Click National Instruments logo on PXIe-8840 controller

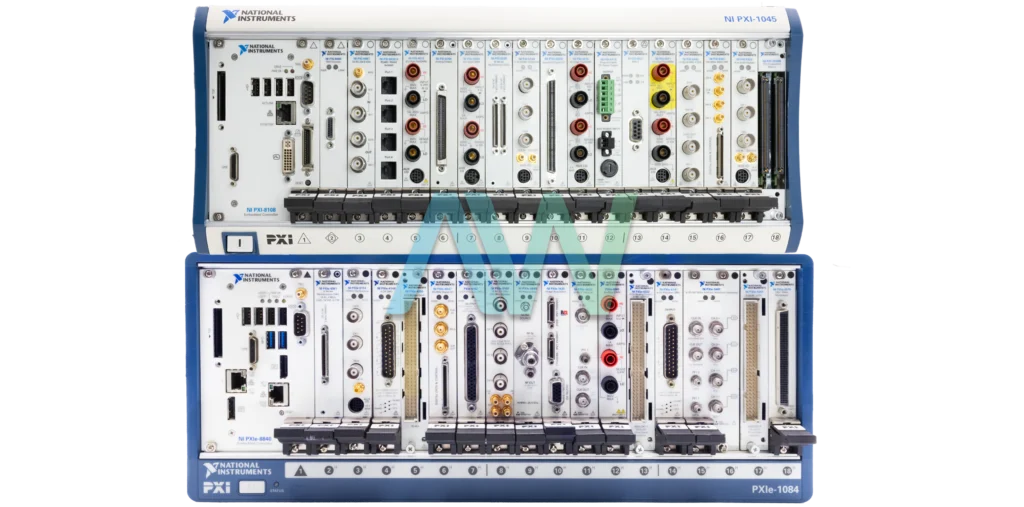256,278
